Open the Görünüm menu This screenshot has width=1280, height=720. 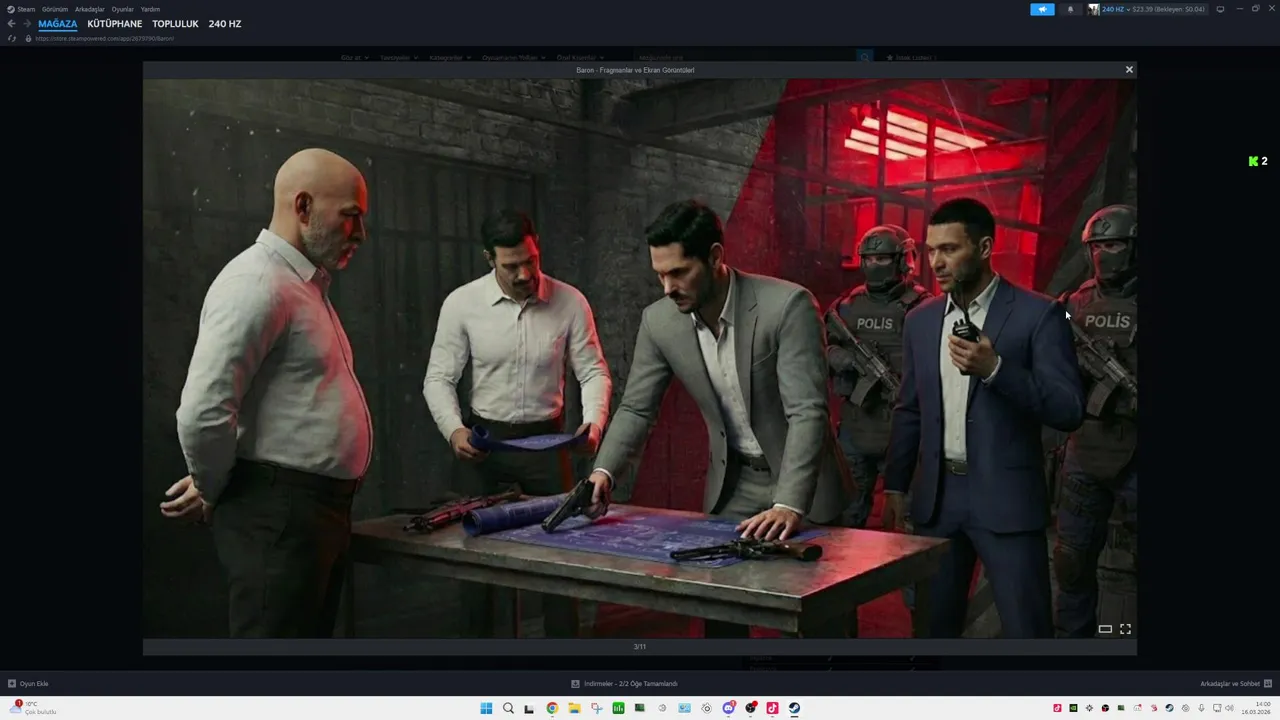55,9
